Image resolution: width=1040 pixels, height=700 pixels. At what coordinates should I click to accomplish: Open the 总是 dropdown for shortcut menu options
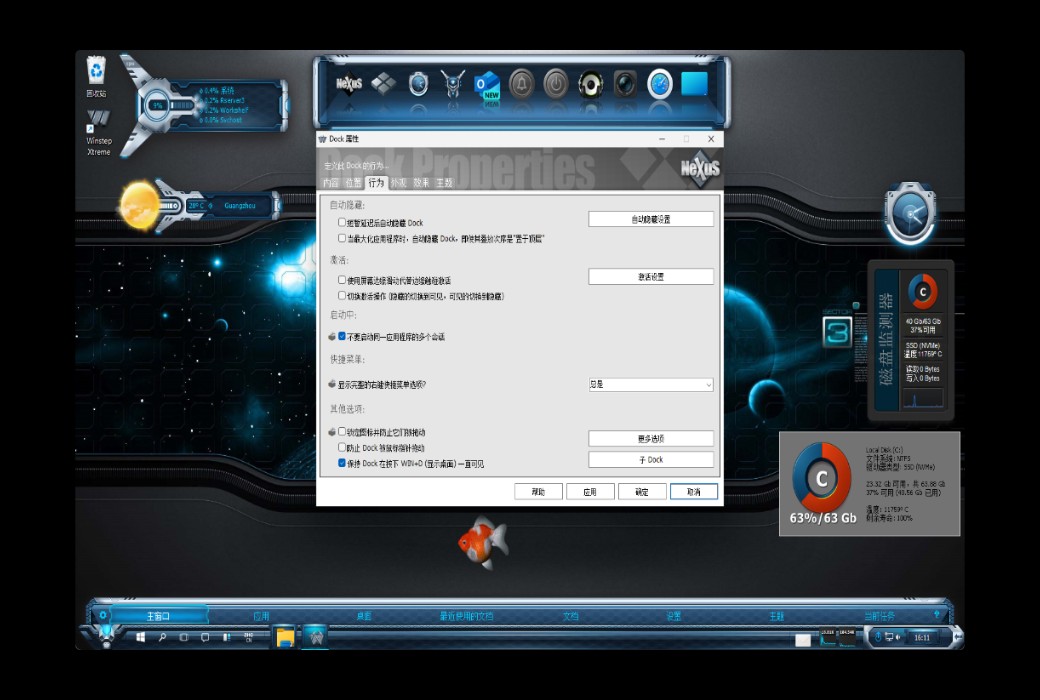pyautogui.click(x=651, y=385)
